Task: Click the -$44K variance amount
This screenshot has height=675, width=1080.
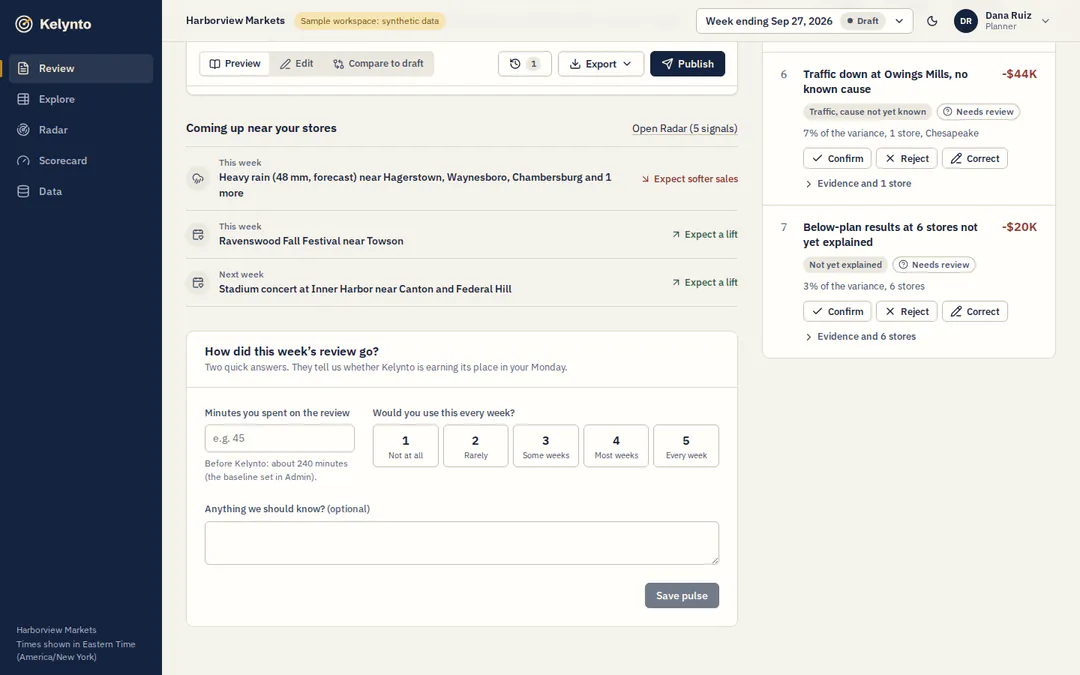Action: (x=1019, y=74)
